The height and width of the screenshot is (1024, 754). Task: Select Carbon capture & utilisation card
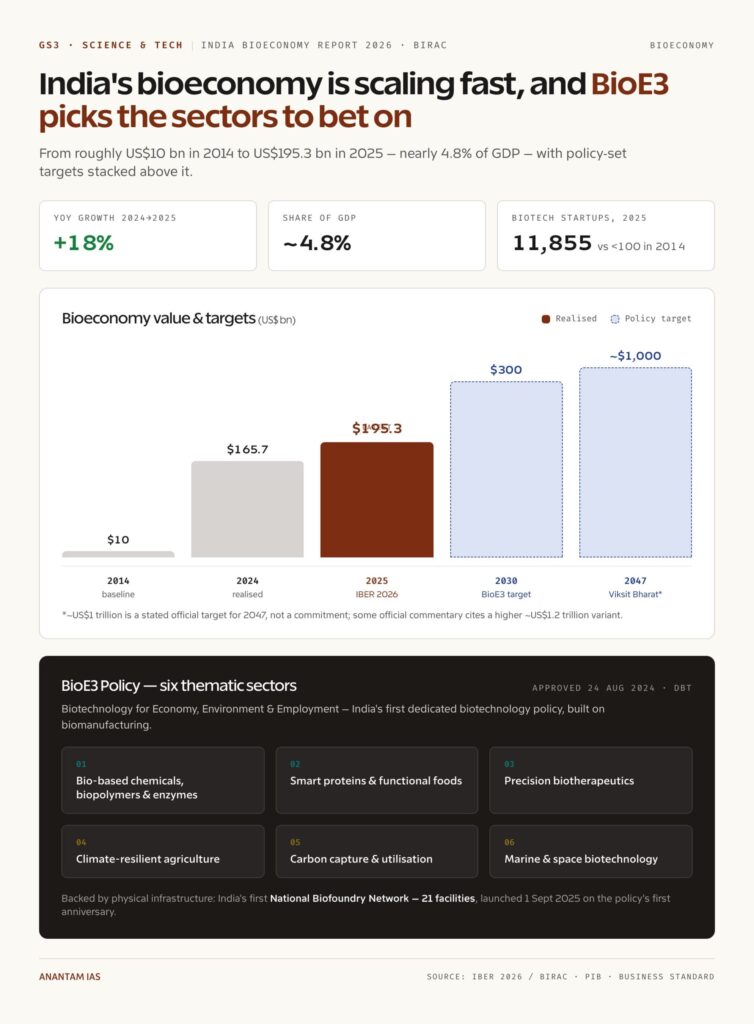click(x=377, y=851)
